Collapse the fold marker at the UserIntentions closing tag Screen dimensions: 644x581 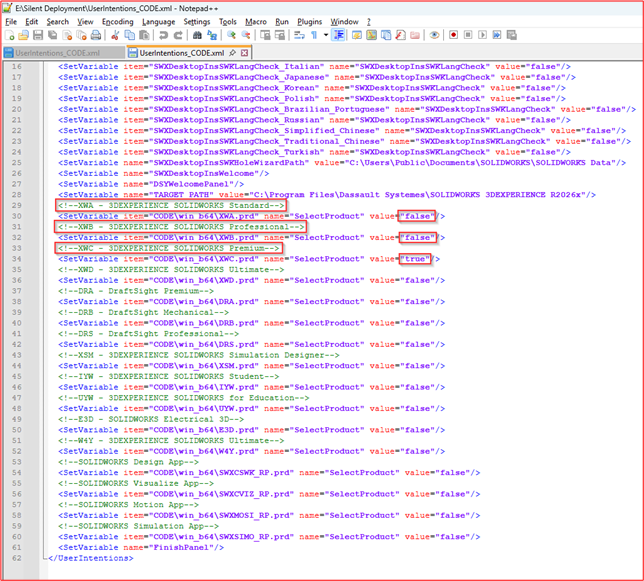click(x=38, y=558)
